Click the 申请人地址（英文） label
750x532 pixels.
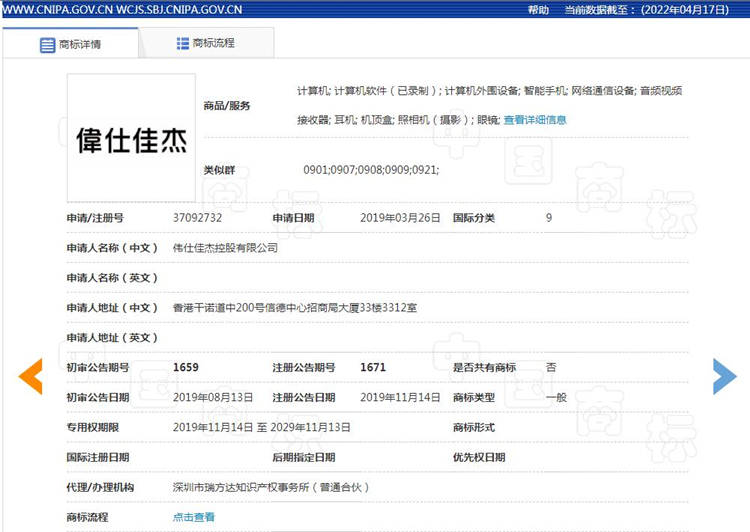(112, 338)
